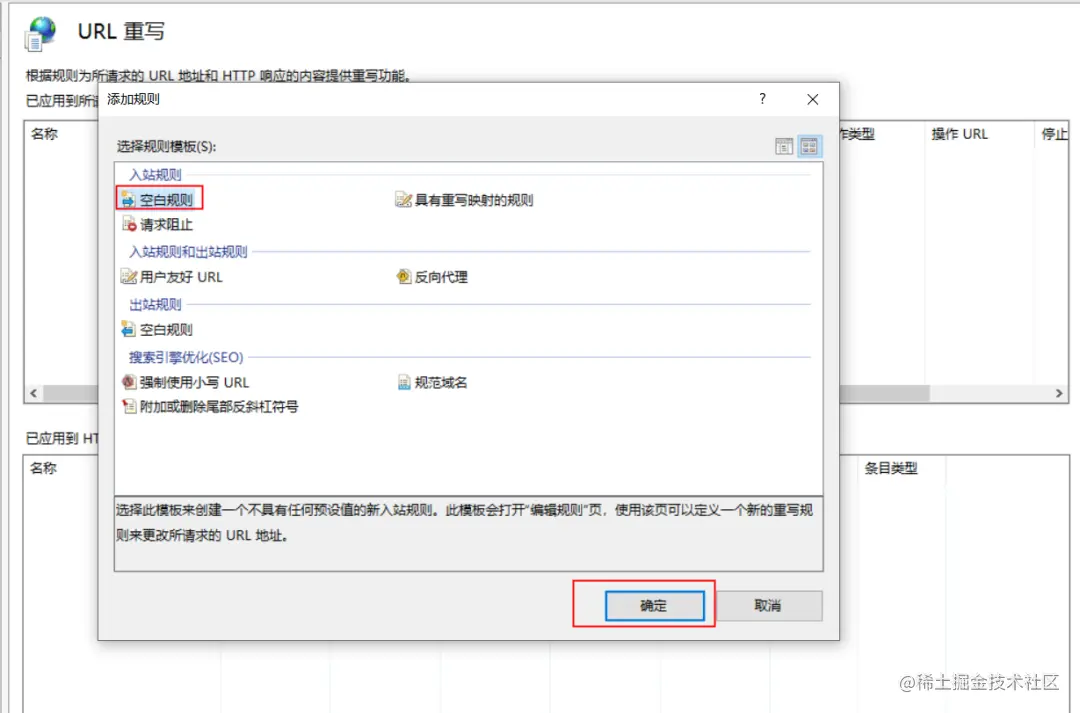Screen dimensions: 1080x713
Task: Cancel using the 取消 button
Action: [x=769, y=606]
